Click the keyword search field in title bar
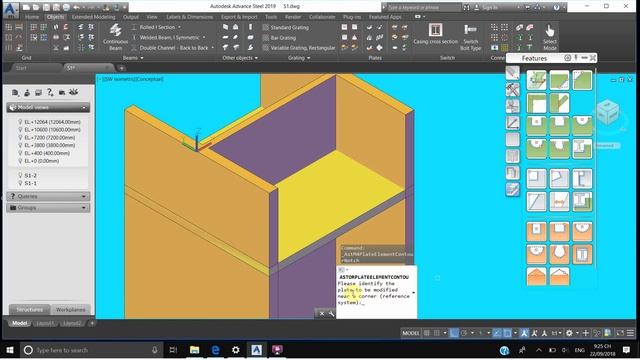This screenshot has width=640, height=360. click(424, 7)
